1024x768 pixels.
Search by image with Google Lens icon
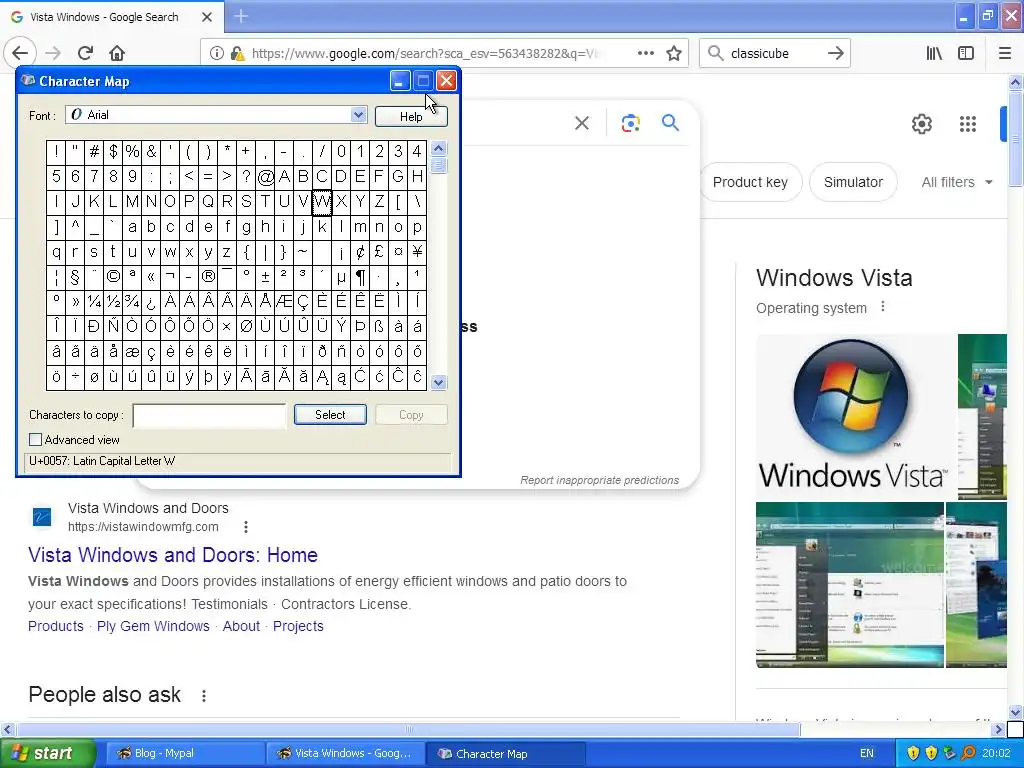tap(630, 123)
